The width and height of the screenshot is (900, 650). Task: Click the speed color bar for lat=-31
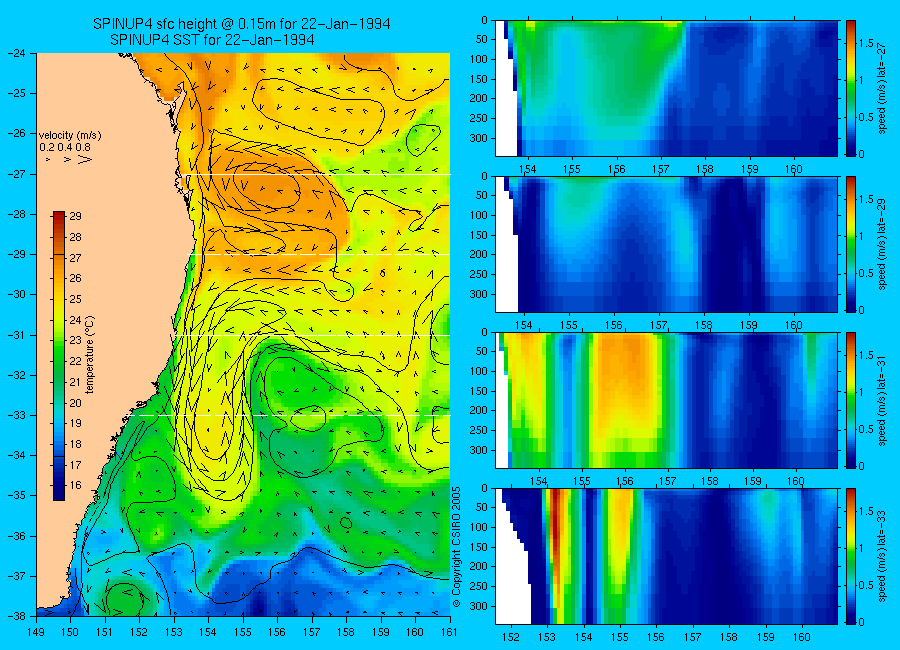pyautogui.click(x=850, y=400)
